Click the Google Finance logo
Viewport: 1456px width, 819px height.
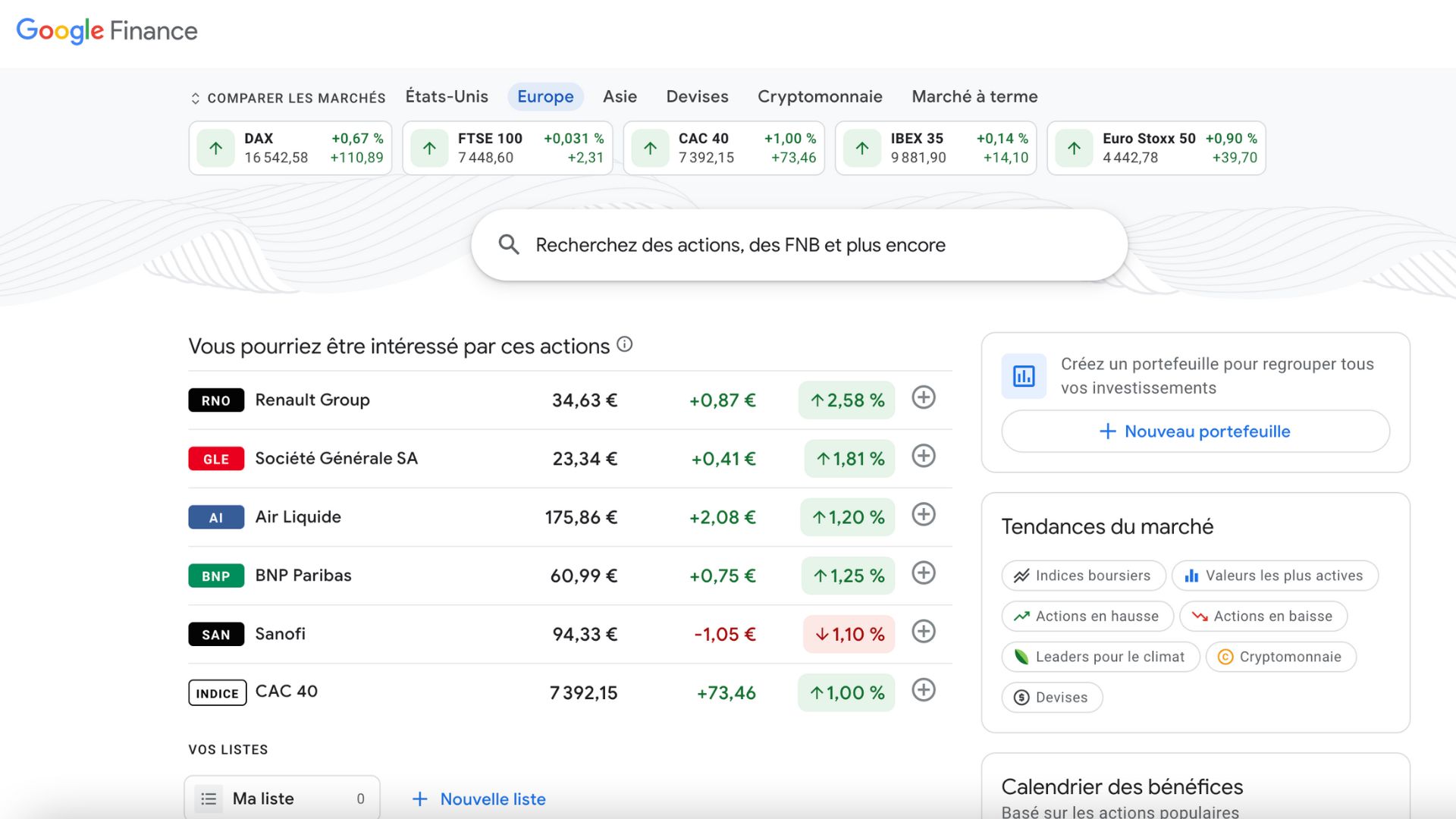pyautogui.click(x=107, y=30)
